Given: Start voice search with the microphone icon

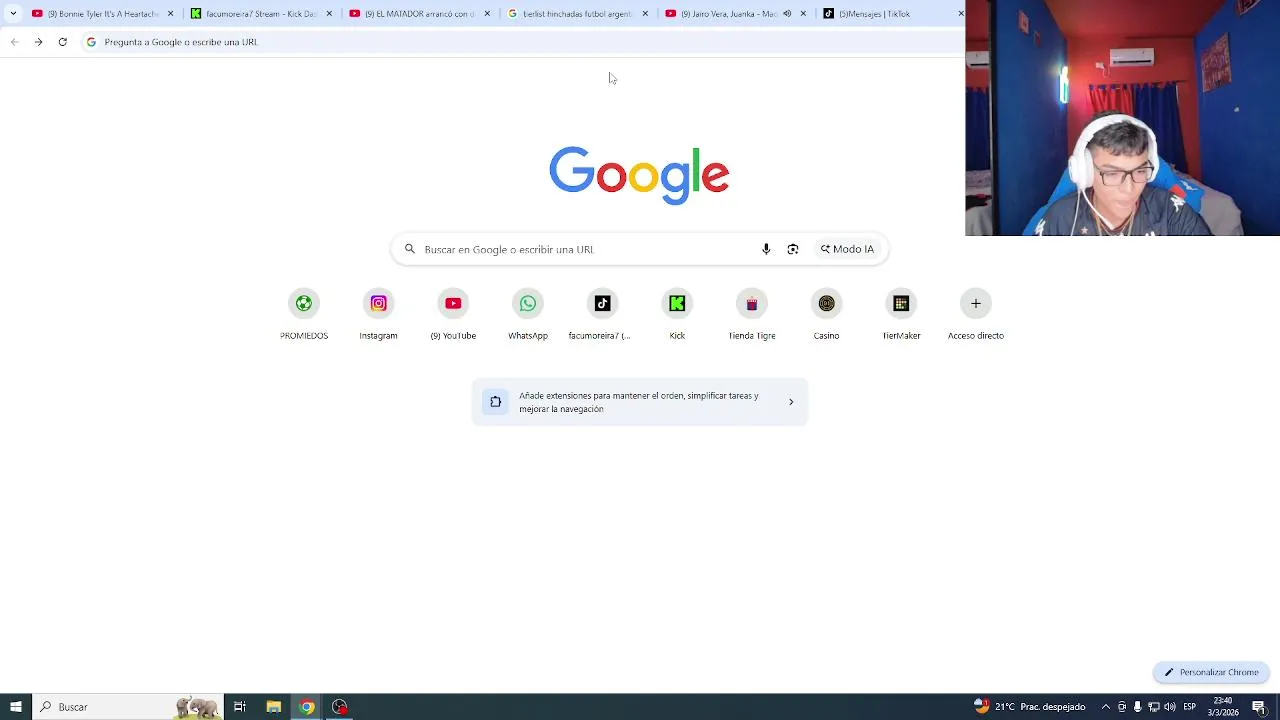Looking at the screenshot, I should (766, 249).
